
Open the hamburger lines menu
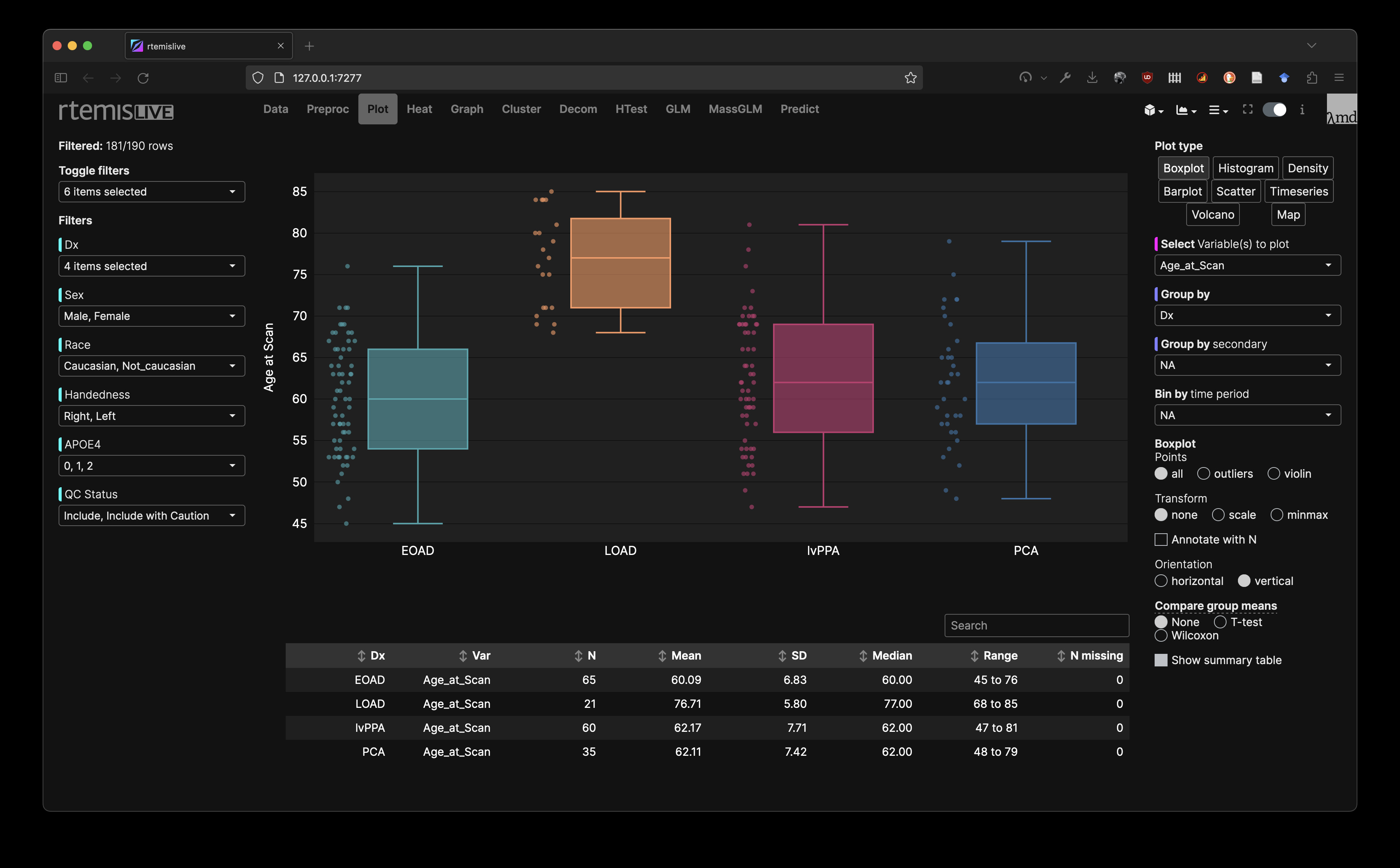click(1217, 110)
